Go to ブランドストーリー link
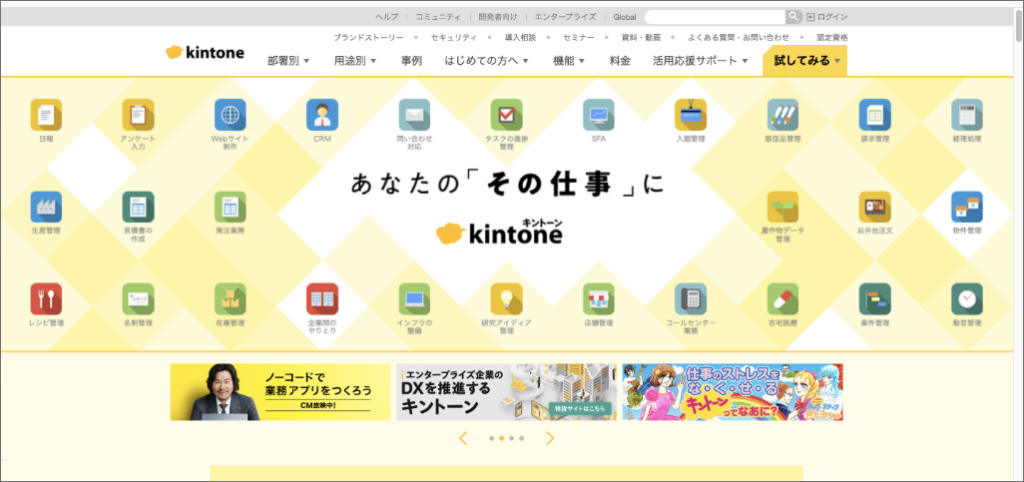 click(368, 38)
